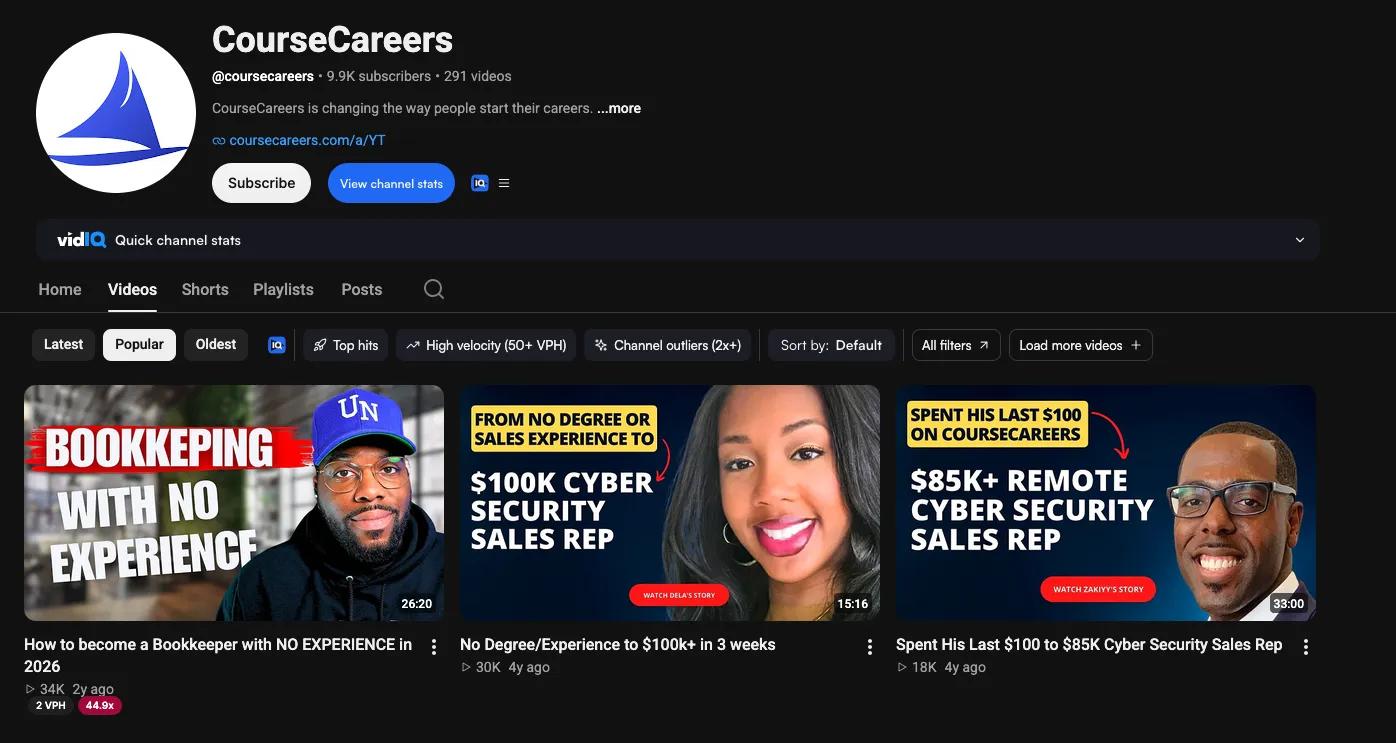This screenshot has height=743, width=1396.
Task: Open the hamburger menu next to vidIQ icon
Action: [504, 183]
